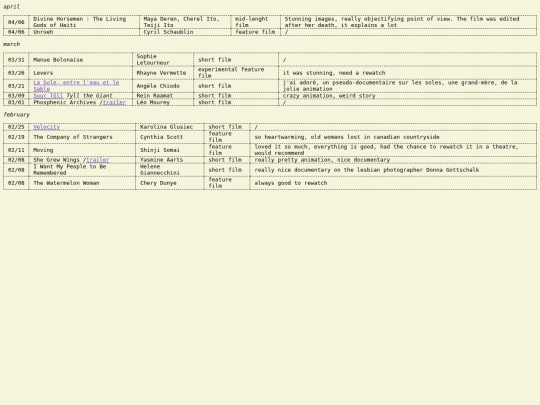Click the 'february' section heading
The image size is (540, 405).
[16, 115]
